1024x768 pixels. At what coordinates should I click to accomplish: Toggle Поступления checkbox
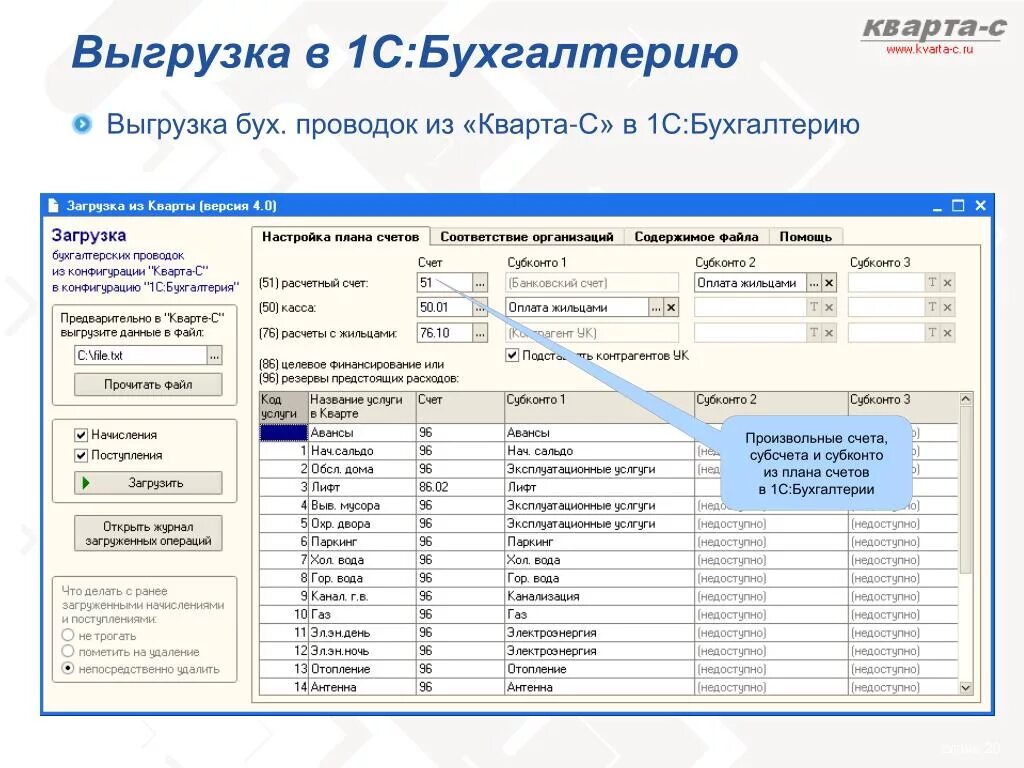point(81,455)
